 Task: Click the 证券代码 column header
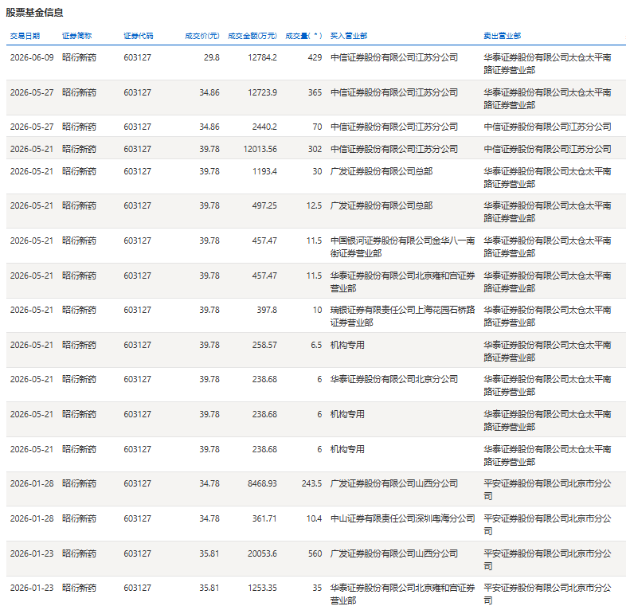click(138, 36)
